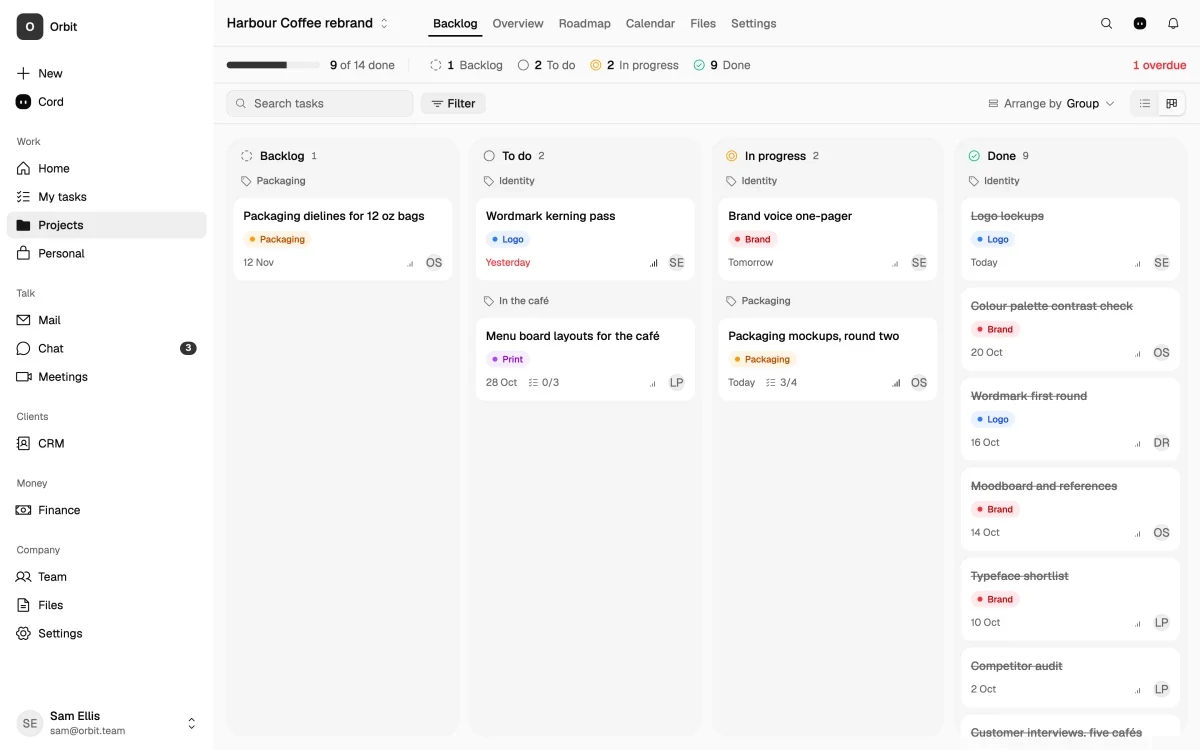This screenshot has height=750, width=1200.
Task: Click 0/3 subtask counter on Menu board card
Action: (x=544, y=383)
